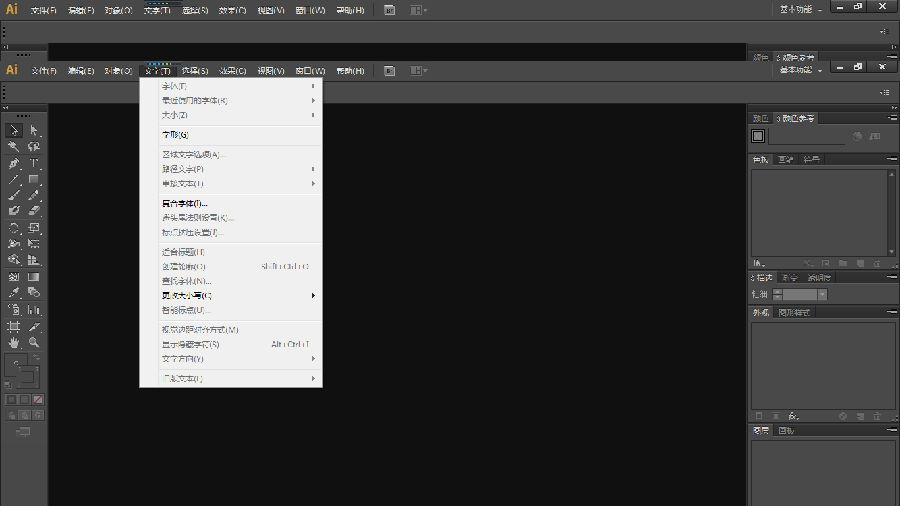
Task: Swap fill and stroke colors
Action: click(39, 359)
